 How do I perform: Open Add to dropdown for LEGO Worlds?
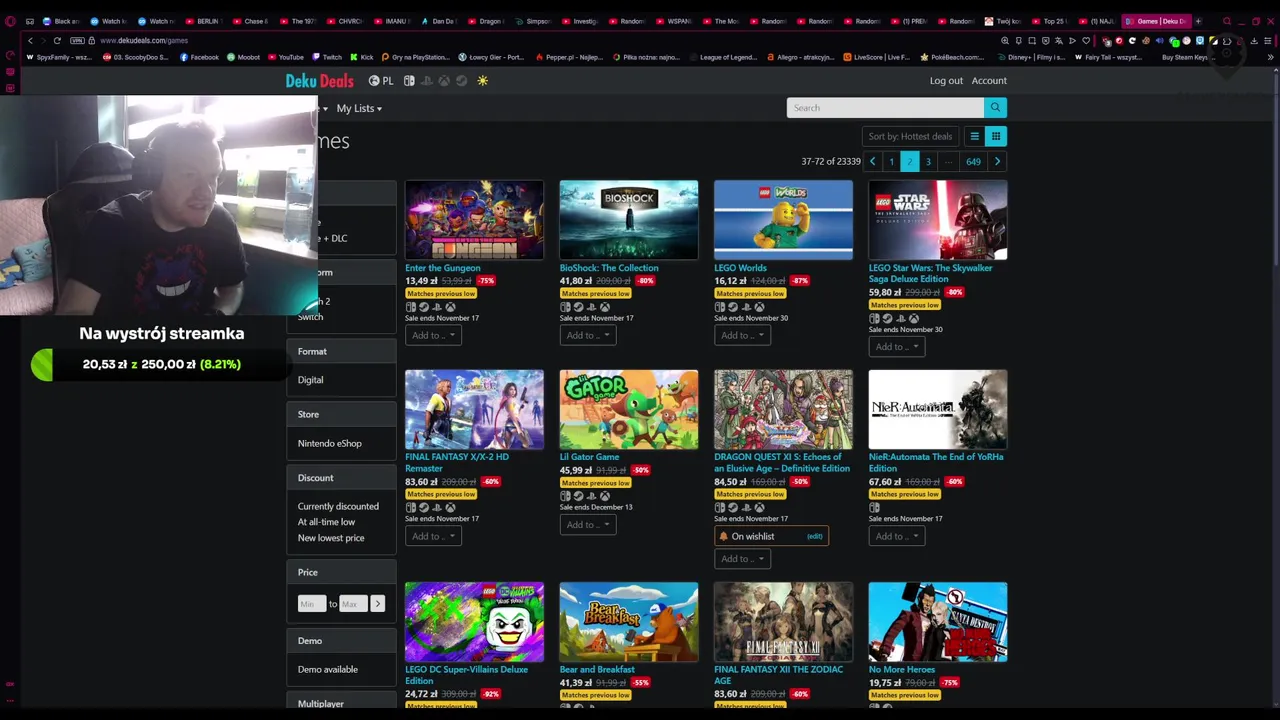[x=742, y=335]
